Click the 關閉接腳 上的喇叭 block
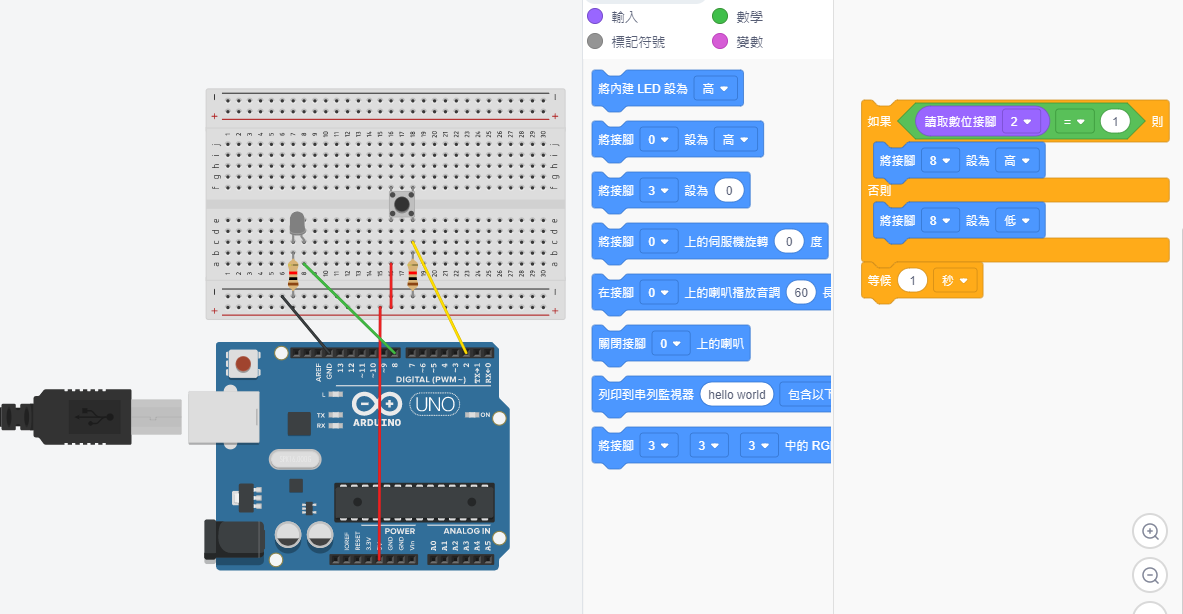This screenshot has width=1183, height=614. (x=671, y=344)
